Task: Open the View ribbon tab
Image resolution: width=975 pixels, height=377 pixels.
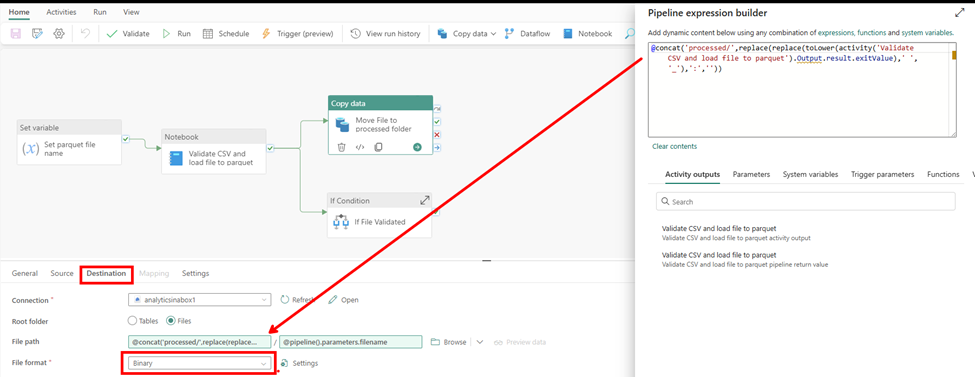Action: 131,12
